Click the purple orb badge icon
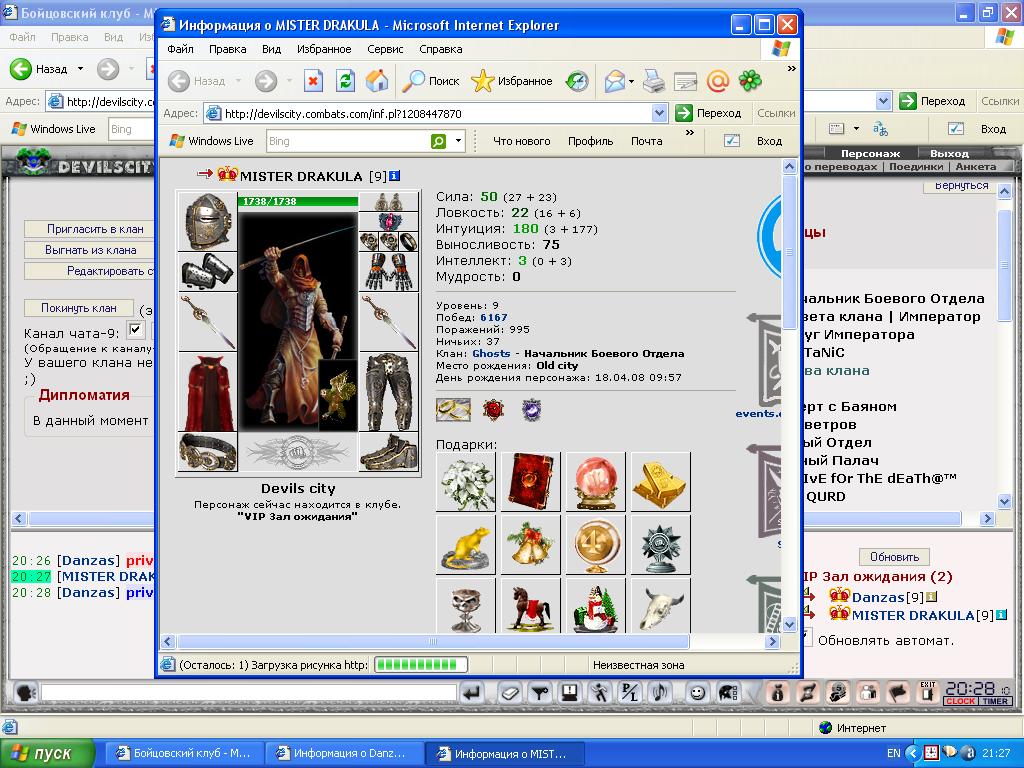The height and width of the screenshot is (768, 1024). (532, 409)
